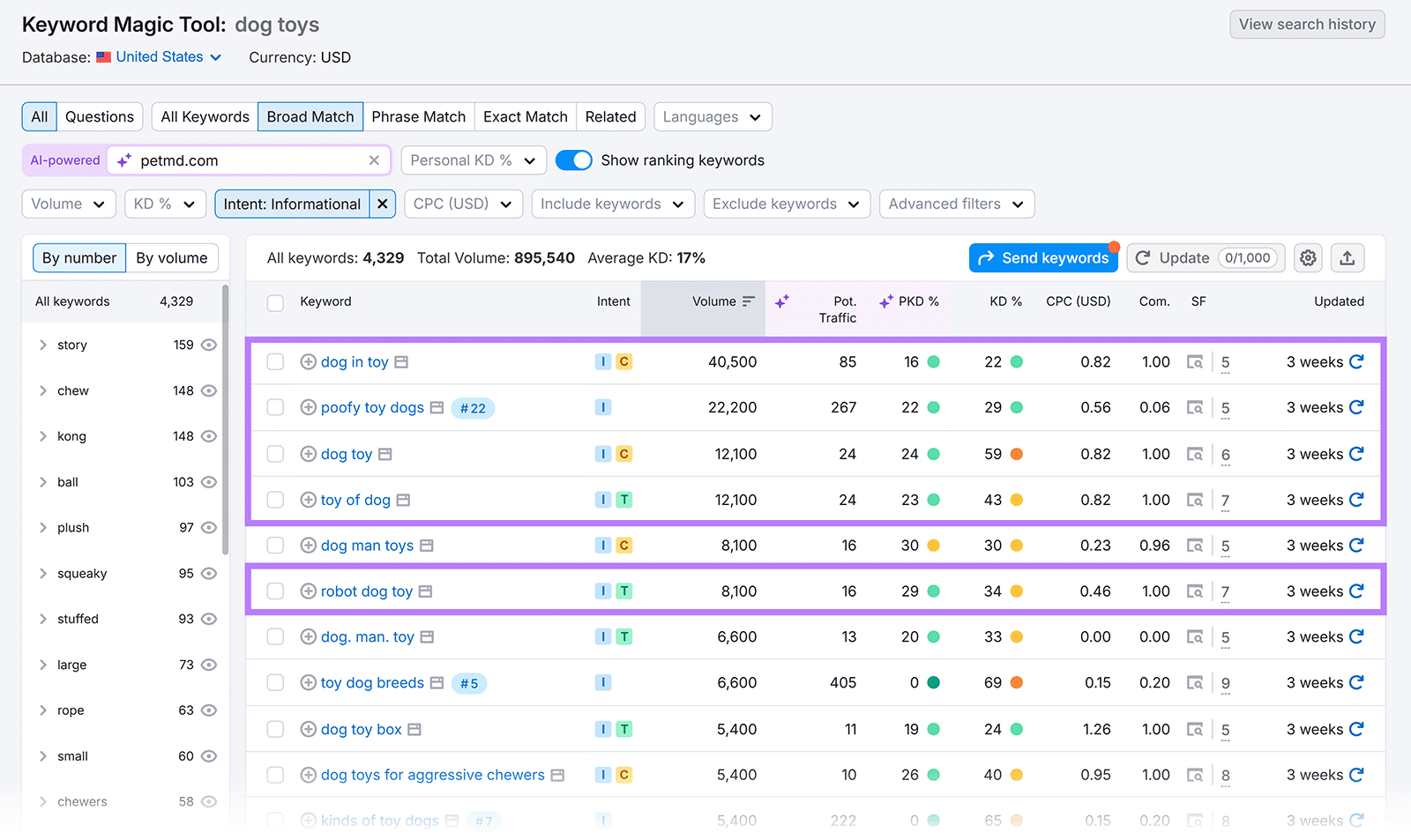The width and height of the screenshot is (1411, 840).
Task: Click the '#22' position badge beside 'poofy toy dogs'
Action: 473,407
